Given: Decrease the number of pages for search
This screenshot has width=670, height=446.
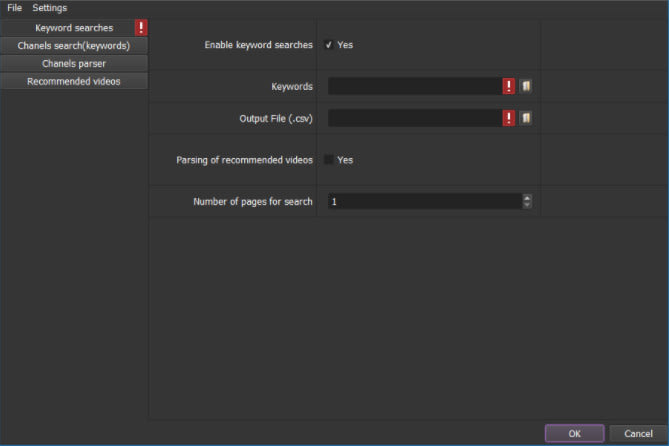Looking at the screenshot, I should pos(527,205).
